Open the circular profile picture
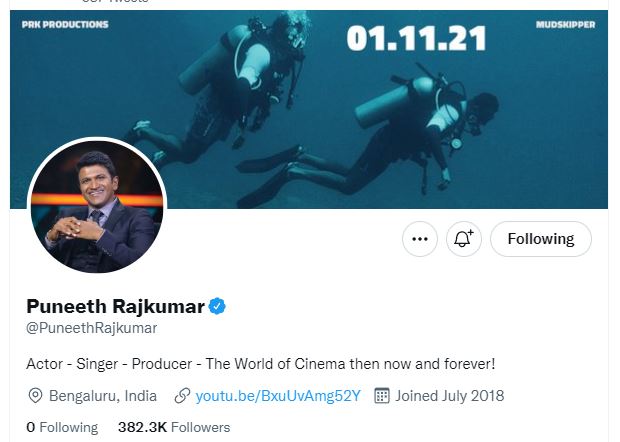This screenshot has height=442, width=620. (96, 205)
